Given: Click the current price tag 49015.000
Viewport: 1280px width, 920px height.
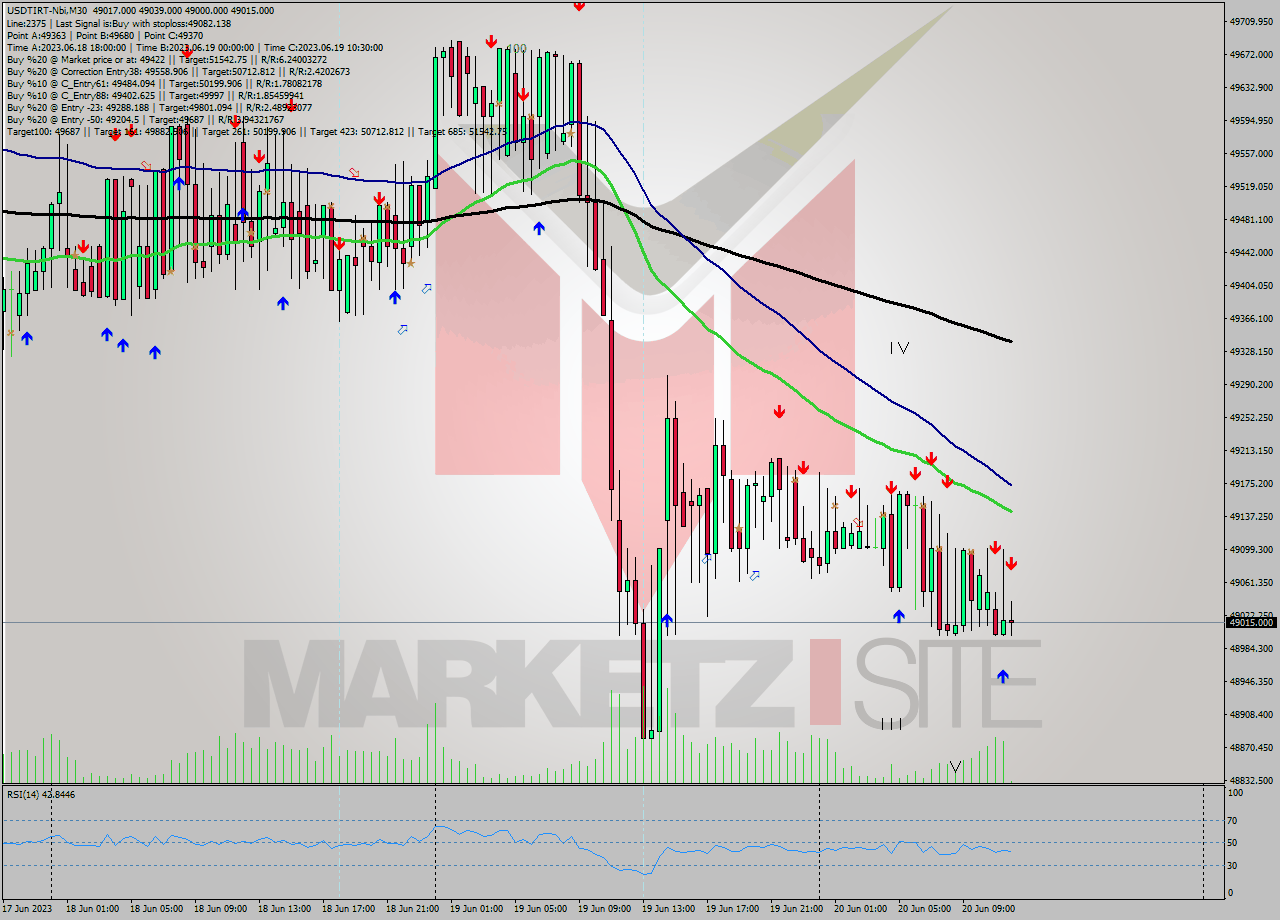Looking at the screenshot, I should (1251, 622).
